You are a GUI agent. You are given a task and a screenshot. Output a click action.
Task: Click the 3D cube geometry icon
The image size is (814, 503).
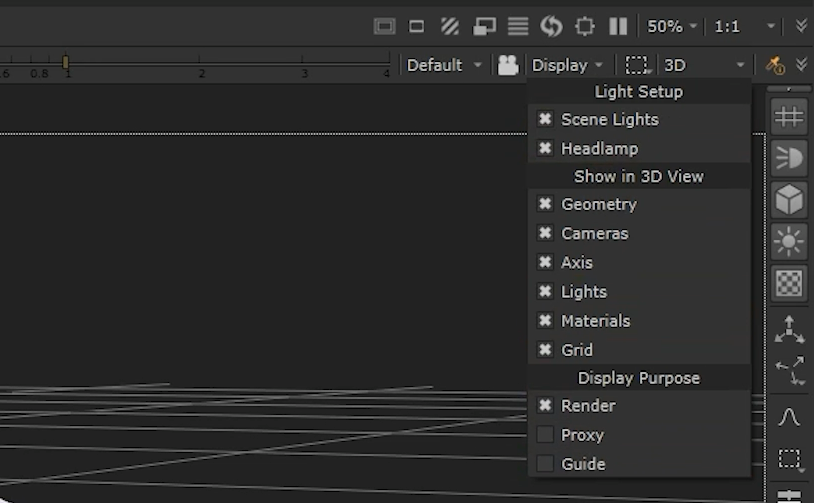point(789,199)
